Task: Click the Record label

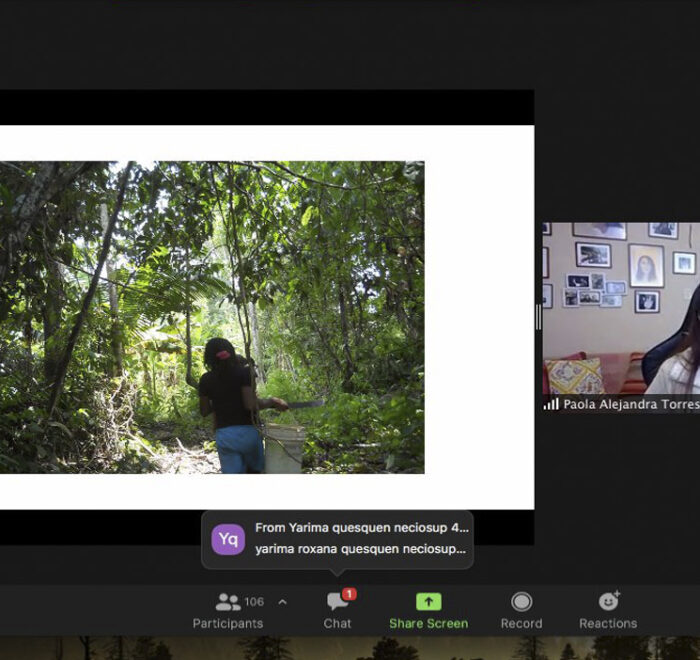Action: [521, 623]
